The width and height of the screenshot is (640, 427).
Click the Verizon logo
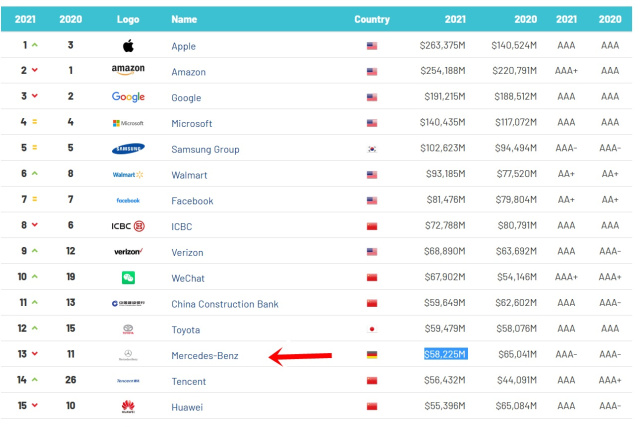[128, 252]
